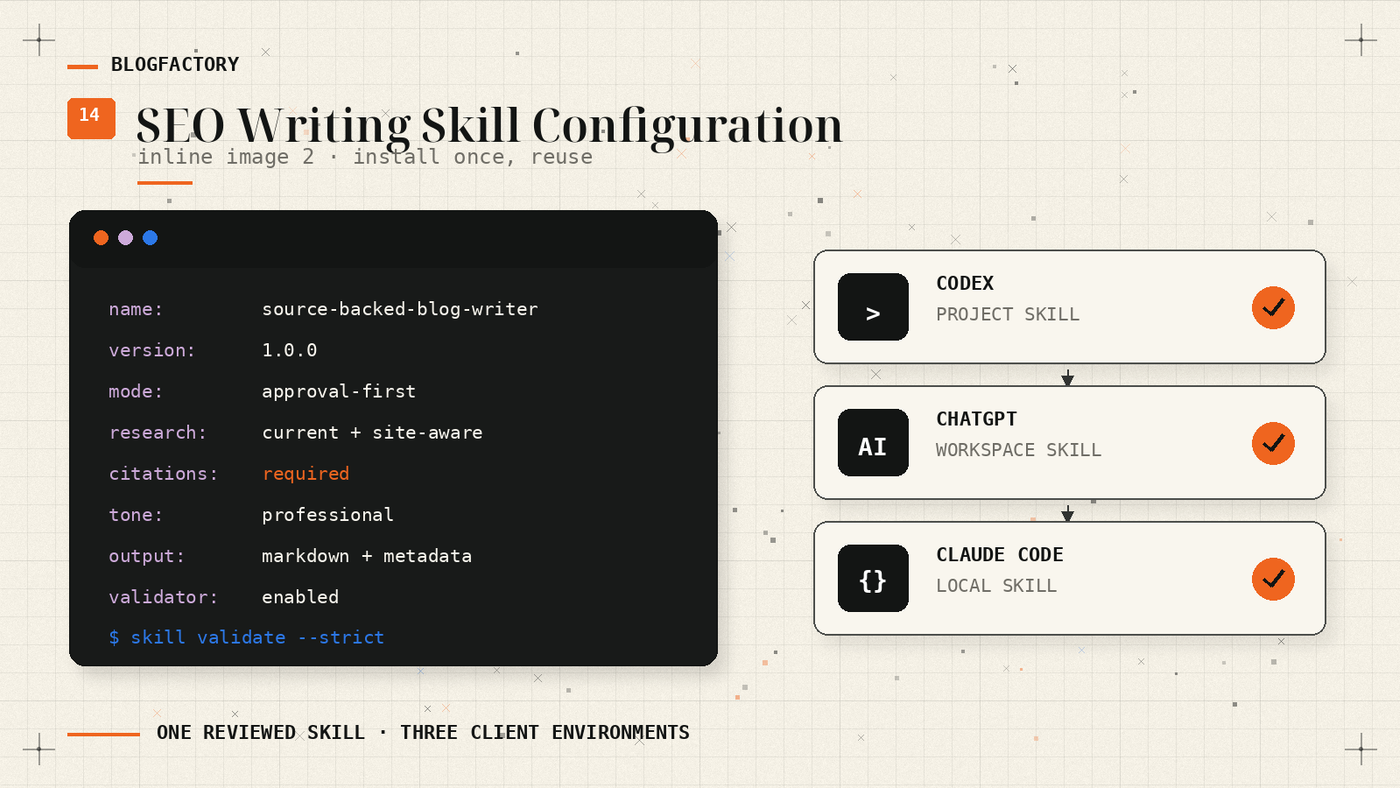
Task: Click the orange checkmark on Claude Code card
Action: 1273,578
